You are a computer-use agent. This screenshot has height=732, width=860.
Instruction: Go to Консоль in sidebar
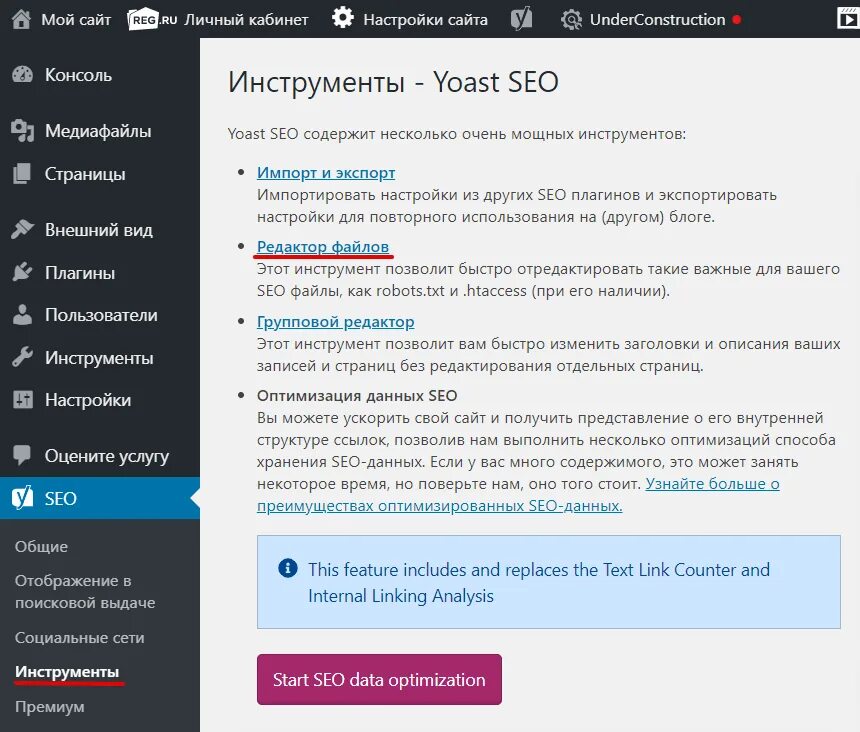[78, 75]
